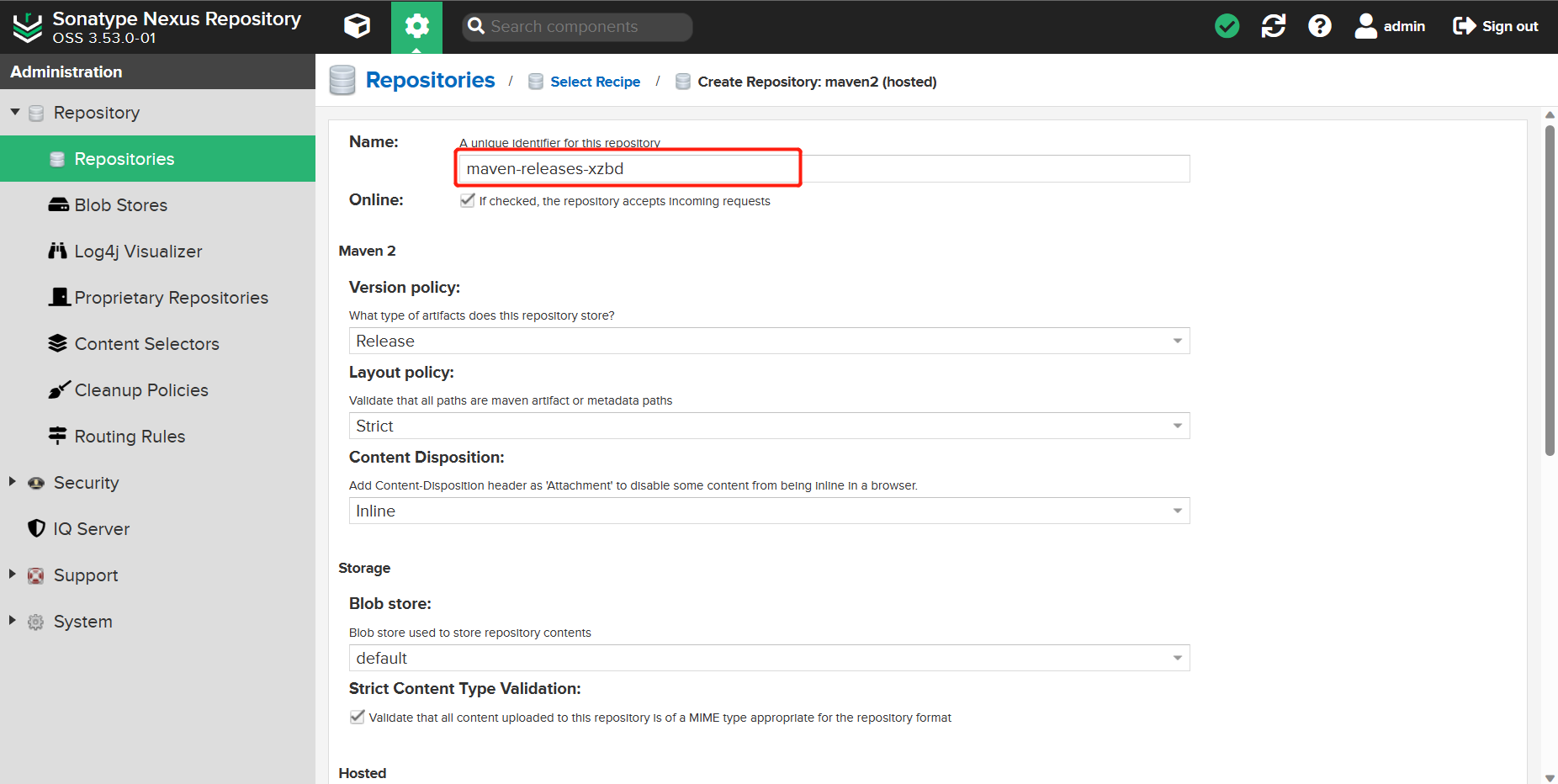Open the Layout policy Strict dropdown

(769, 426)
